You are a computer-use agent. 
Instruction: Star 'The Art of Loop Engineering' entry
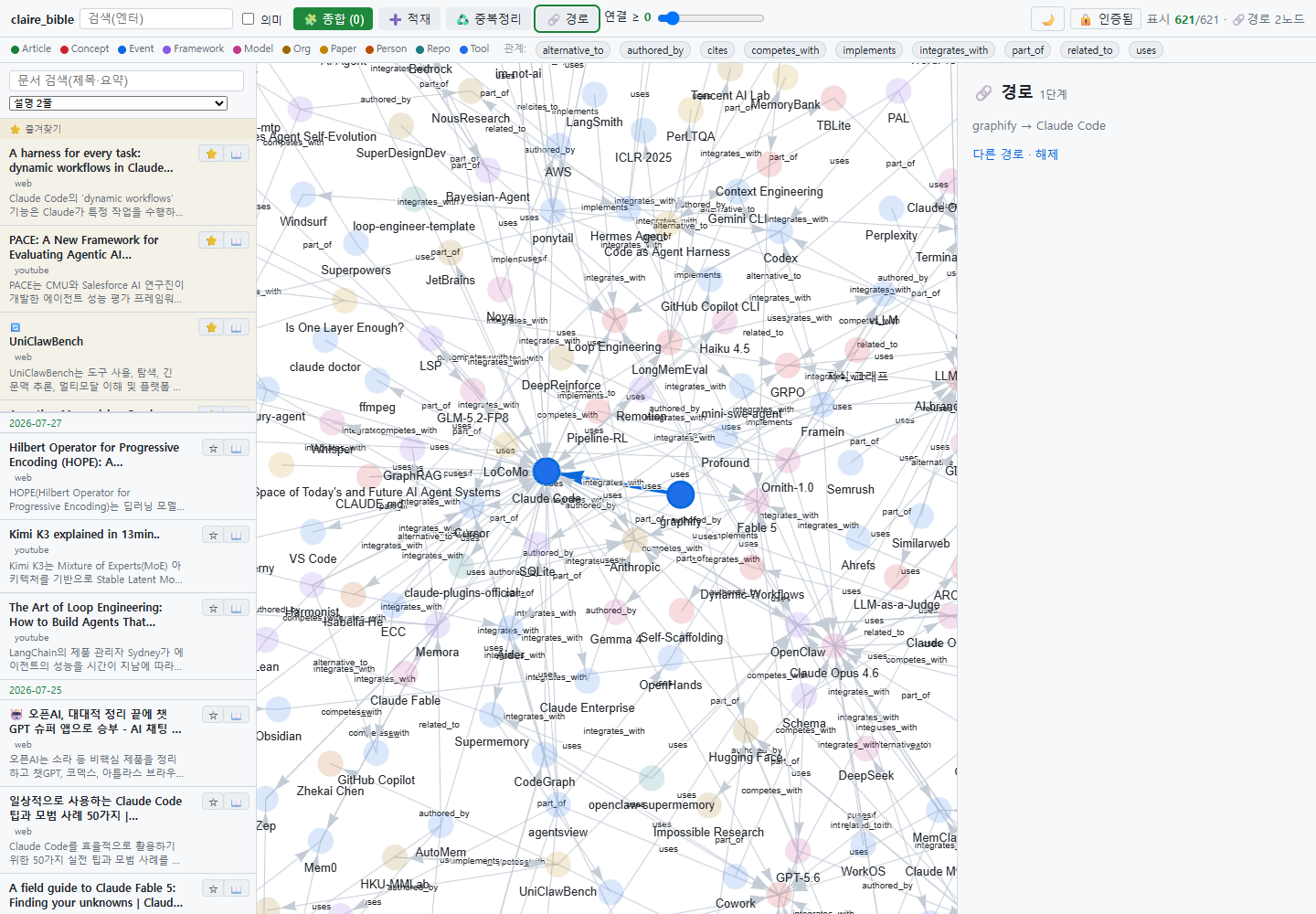pos(212,608)
